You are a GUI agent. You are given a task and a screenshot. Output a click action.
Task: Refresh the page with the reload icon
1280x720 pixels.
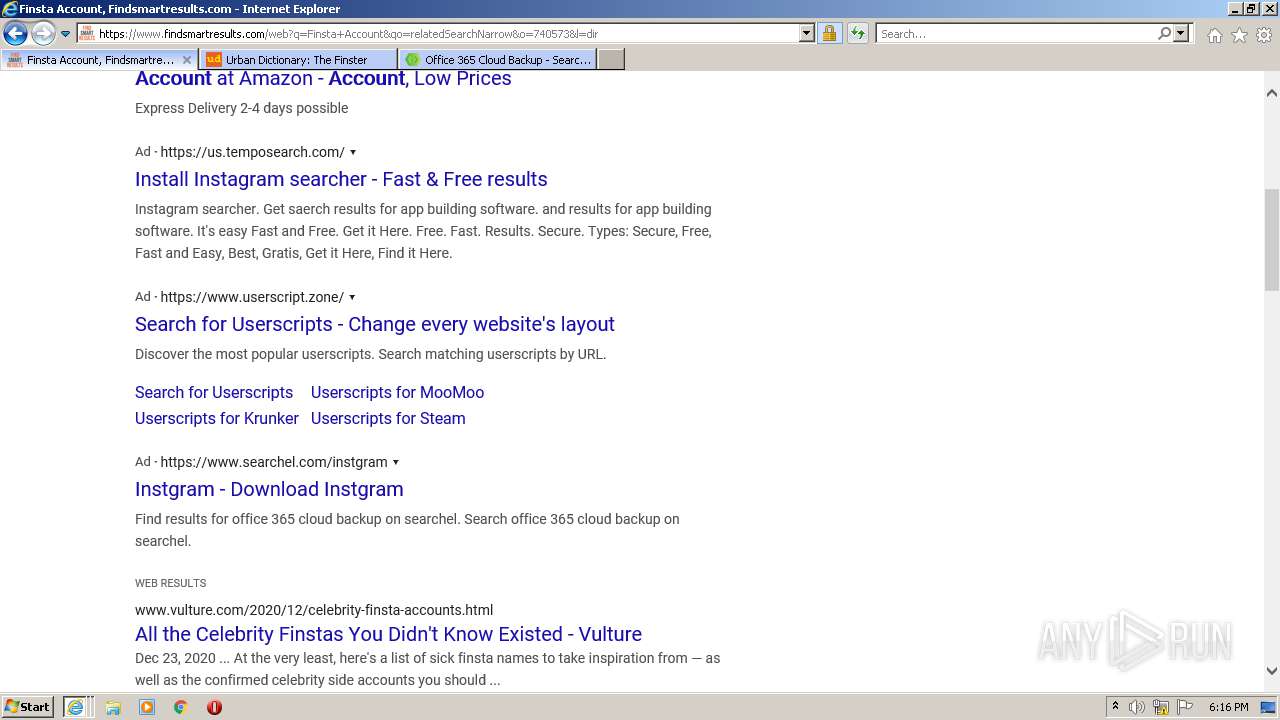pyautogui.click(x=857, y=34)
